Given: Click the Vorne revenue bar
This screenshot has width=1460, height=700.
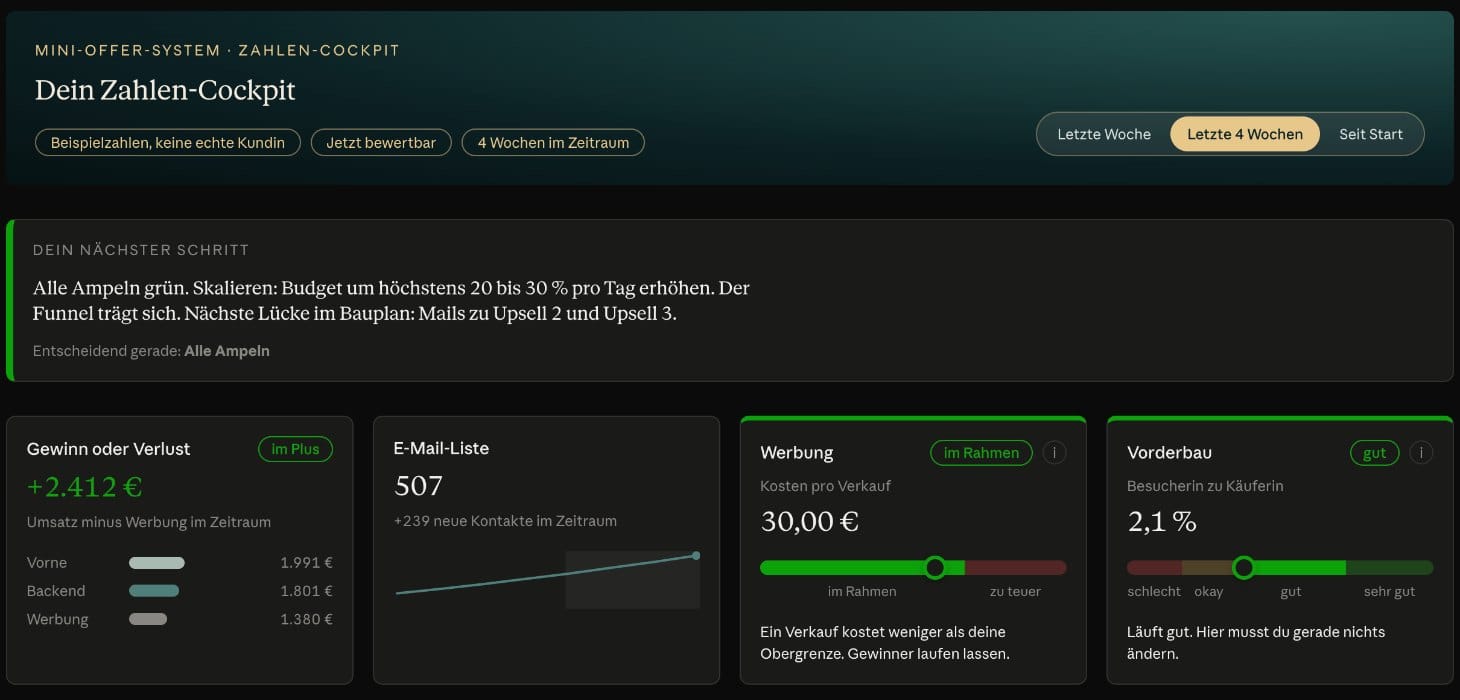Looking at the screenshot, I should tap(157, 563).
